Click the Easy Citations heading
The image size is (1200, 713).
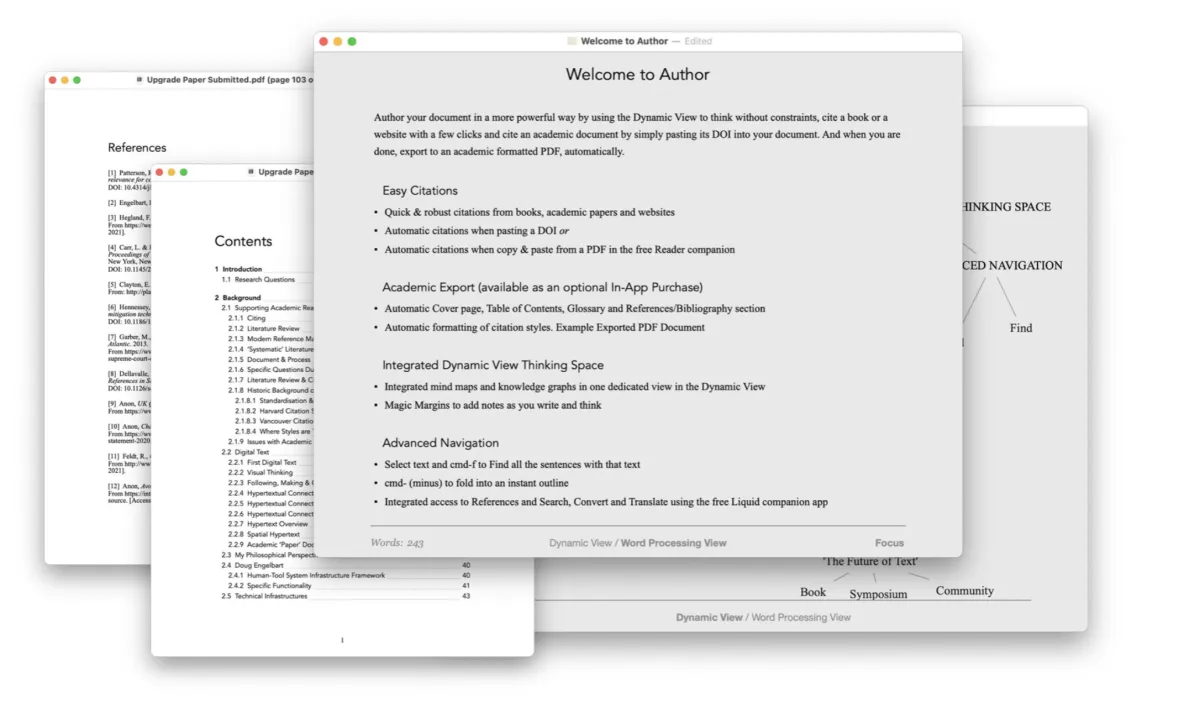click(420, 190)
